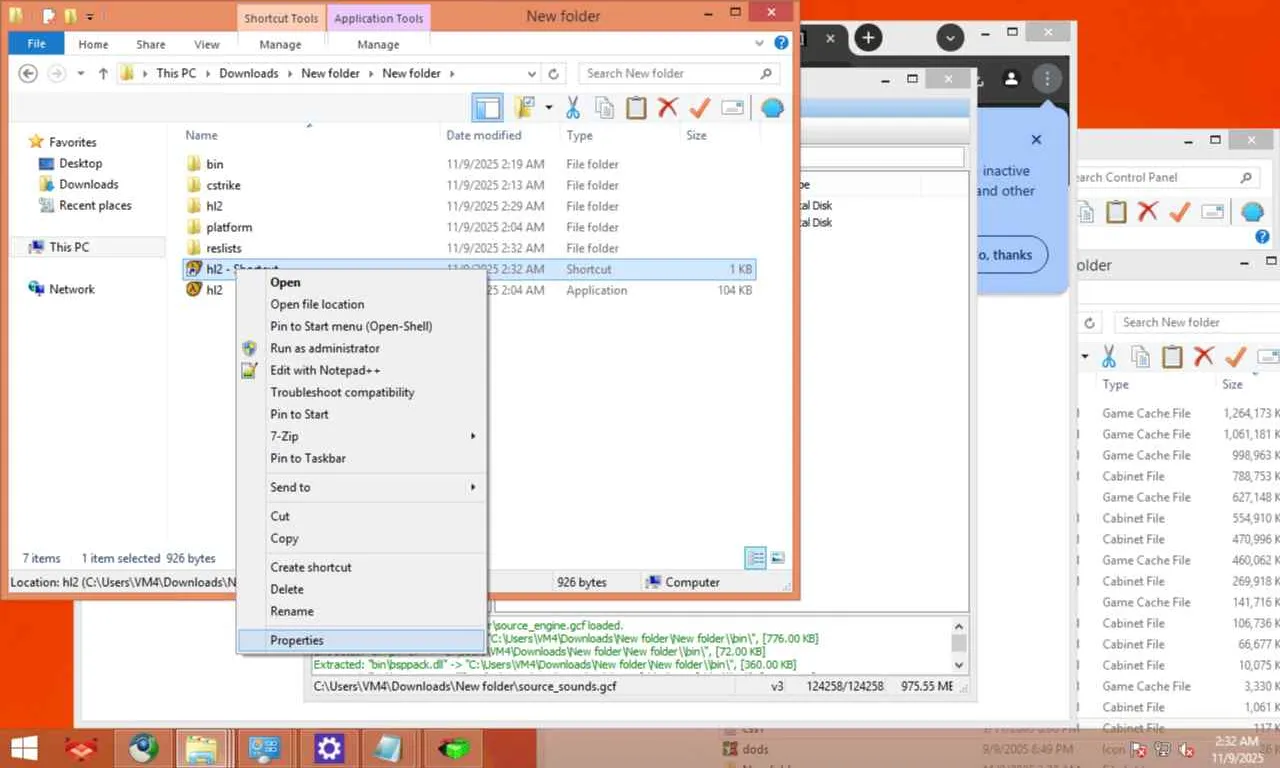
Task: Select Network in the navigation pane
Action: (x=72, y=289)
